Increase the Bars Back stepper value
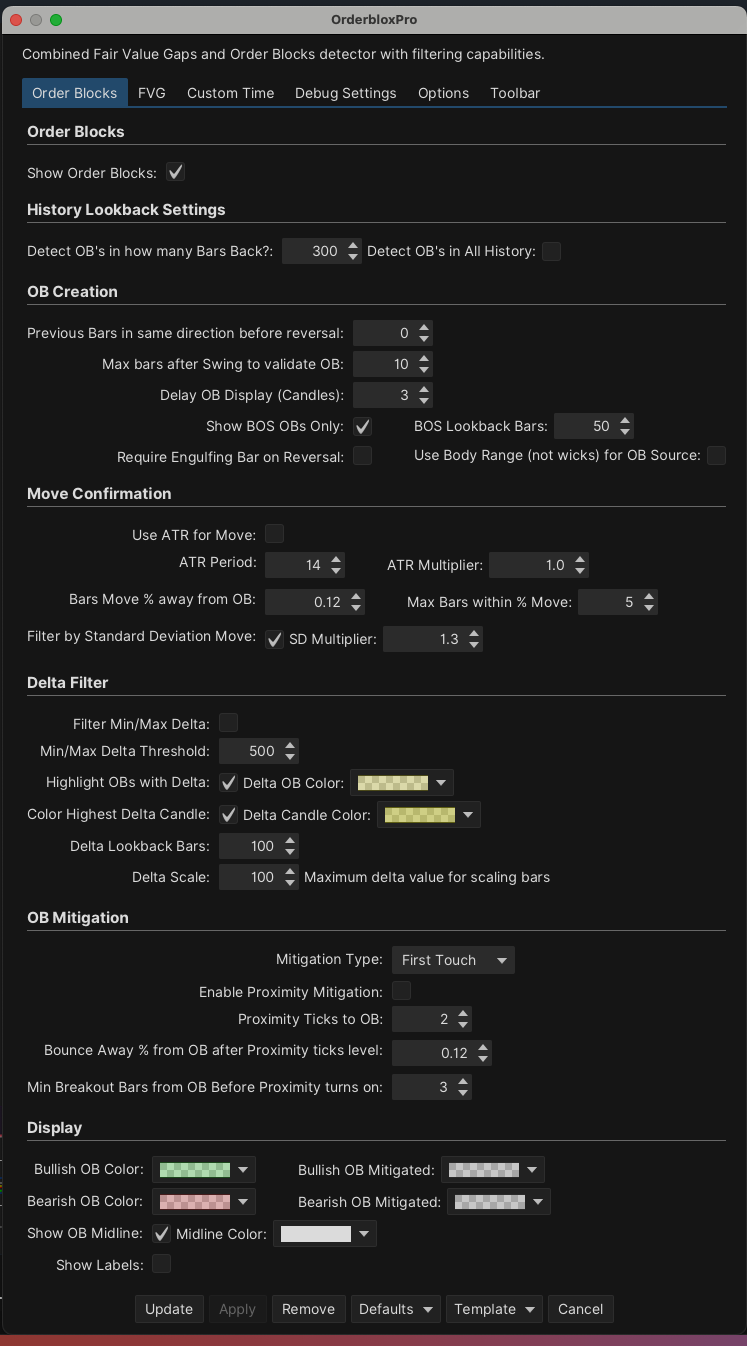 [x=353, y=246]
